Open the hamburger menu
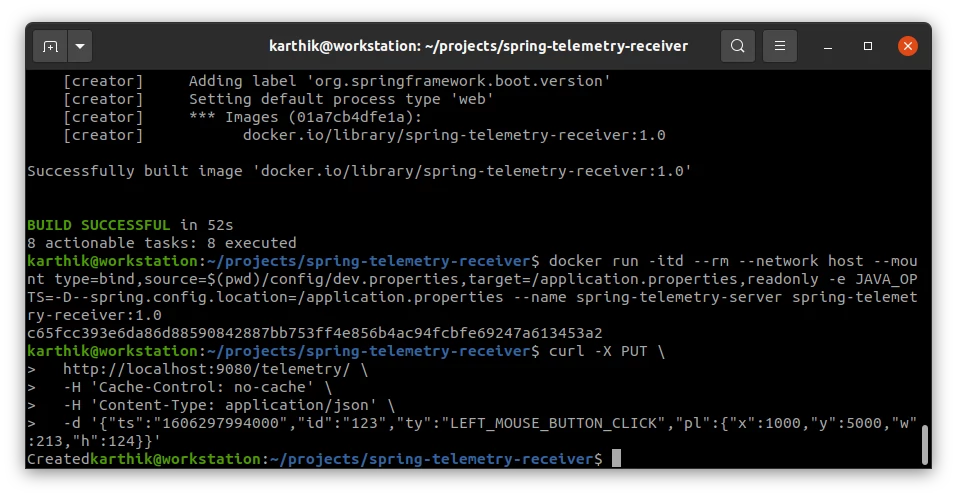The height and width of the screenshot is (497, 957). (x=779, y=46)
